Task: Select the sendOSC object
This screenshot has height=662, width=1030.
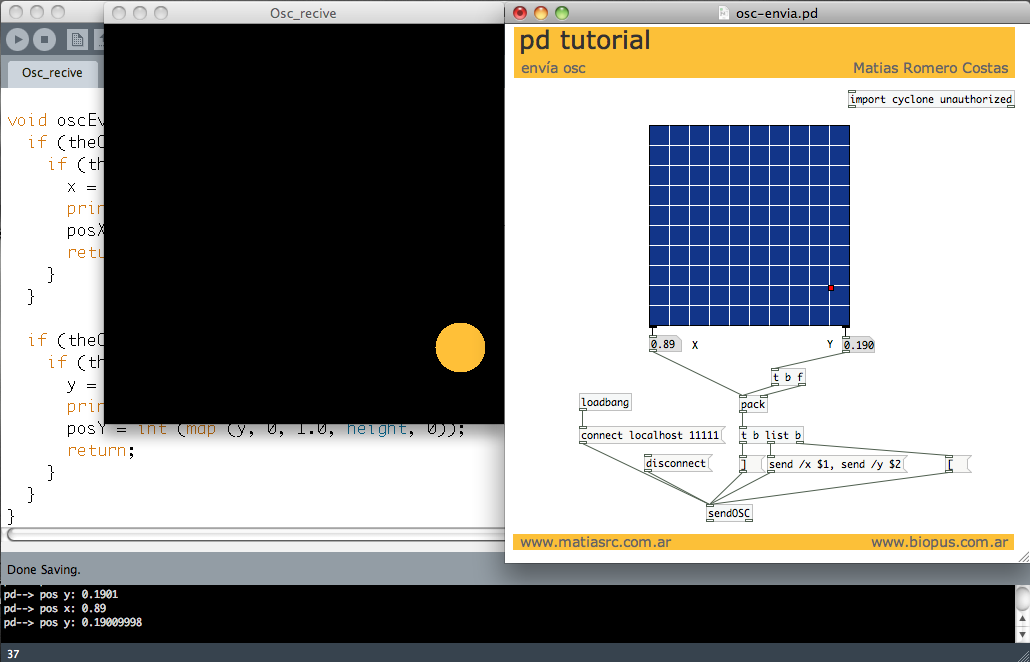Action: point(729,514)
